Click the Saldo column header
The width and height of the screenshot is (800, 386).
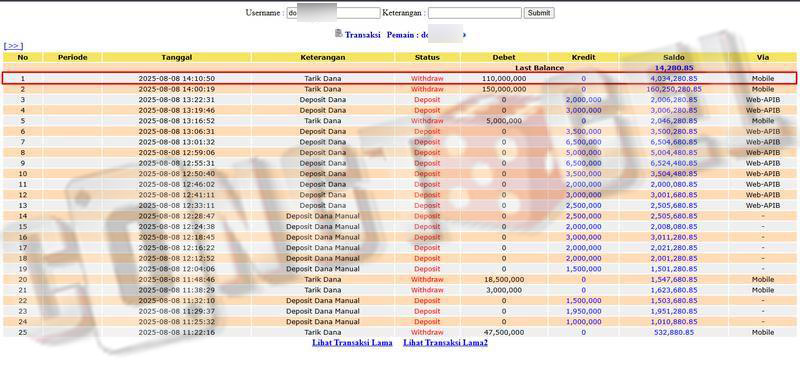tap(674, 57)
